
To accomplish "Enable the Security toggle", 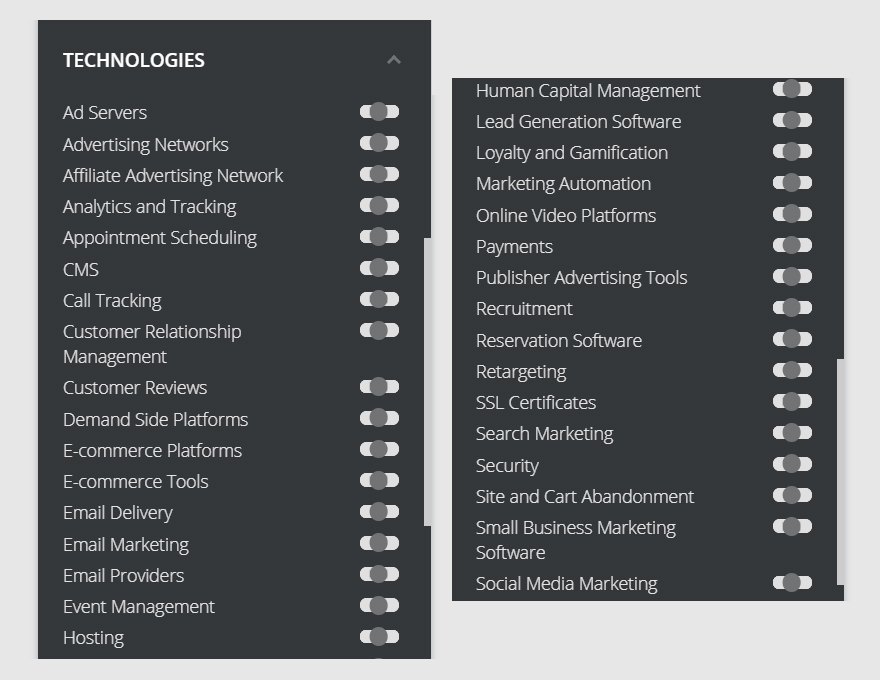I will click(792, 464).
